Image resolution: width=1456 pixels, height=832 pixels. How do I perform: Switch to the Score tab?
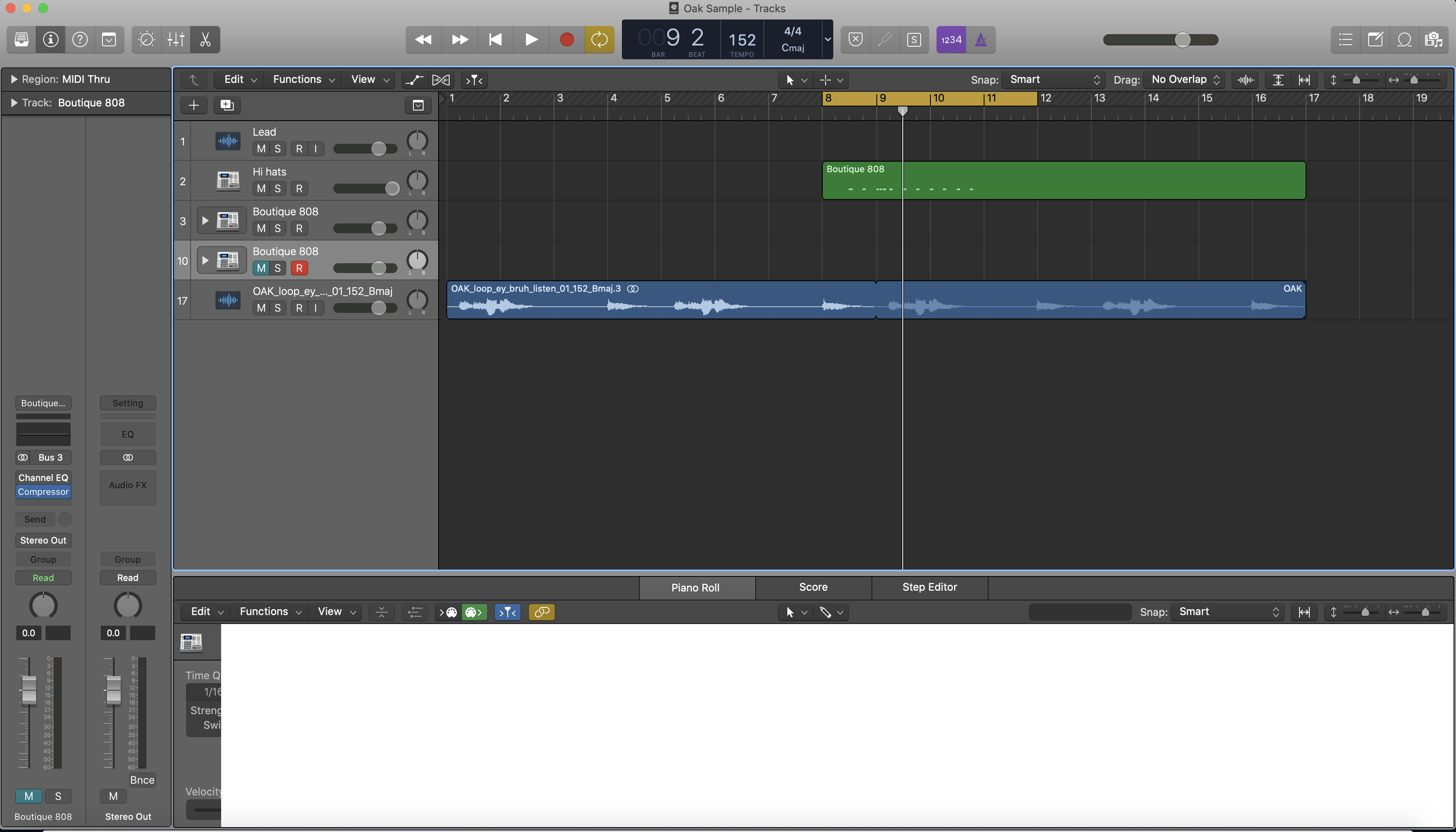coord(813,587)
